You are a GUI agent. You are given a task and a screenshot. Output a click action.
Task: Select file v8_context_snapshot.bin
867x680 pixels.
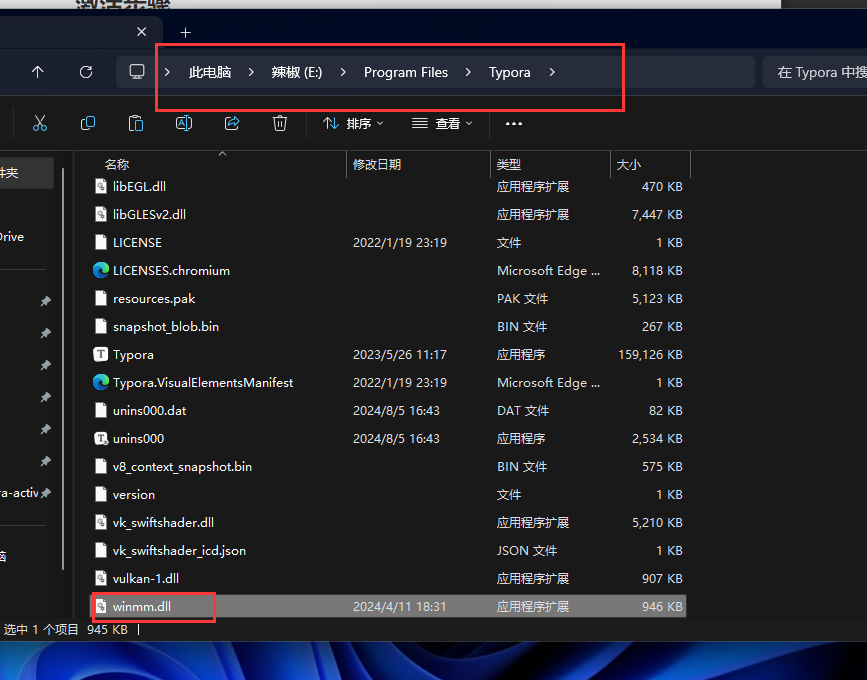[182, 467]
